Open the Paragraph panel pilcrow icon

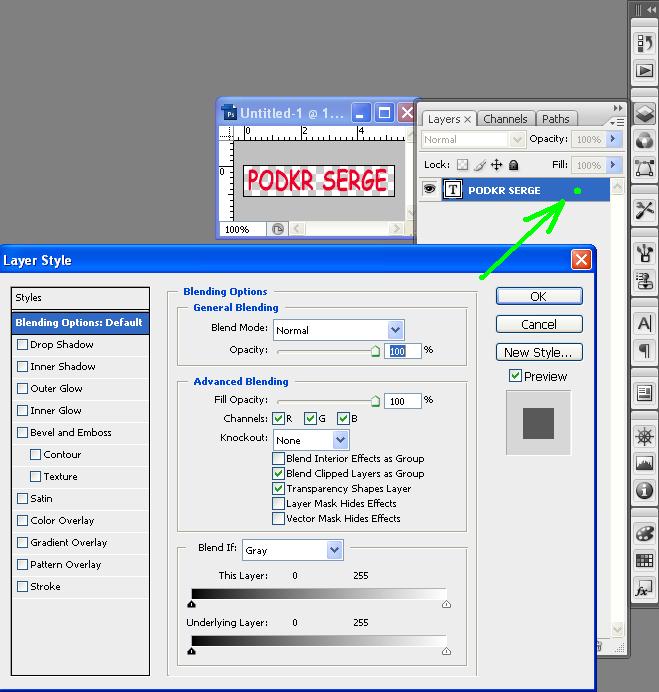tap(644, 351)
